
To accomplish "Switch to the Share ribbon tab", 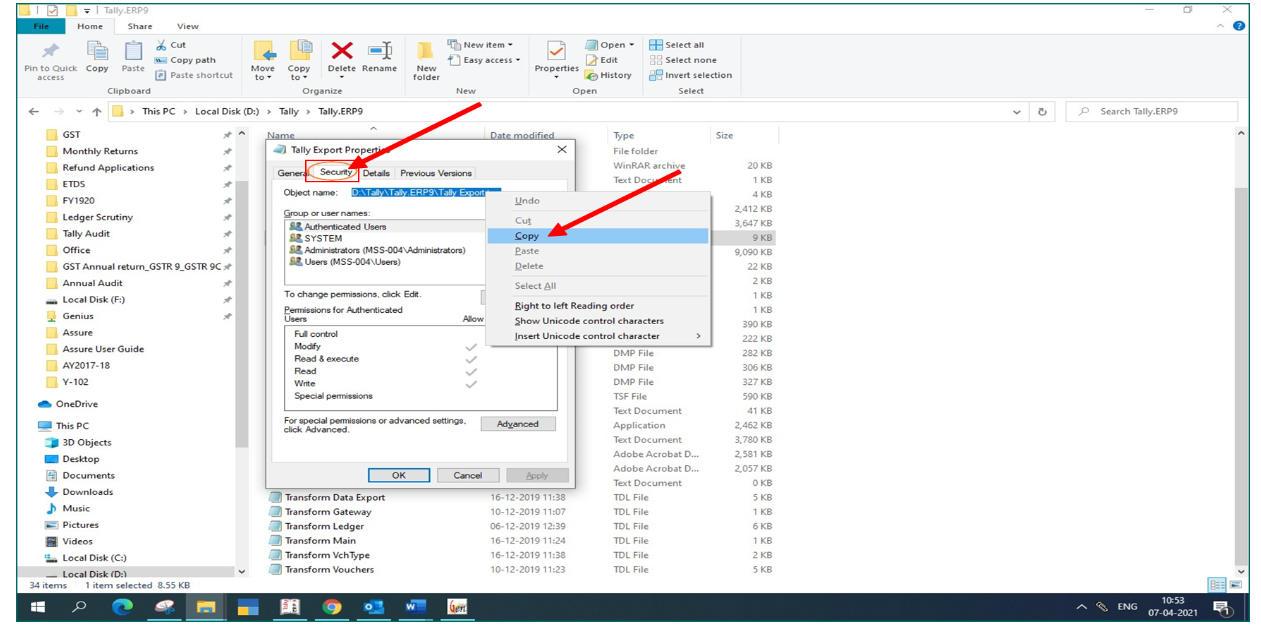I will coord(140,26).
